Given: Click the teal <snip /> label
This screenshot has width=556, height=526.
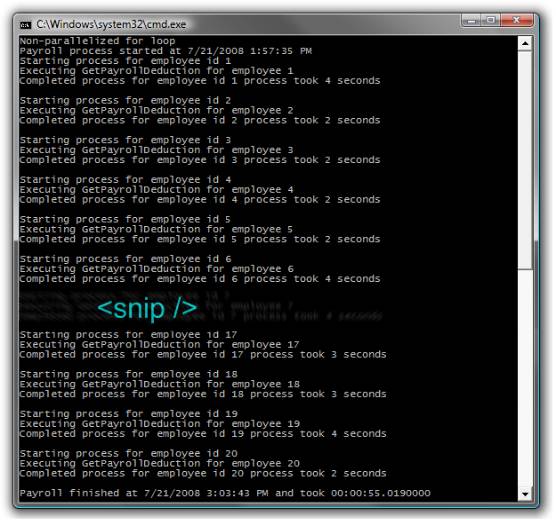Looking at the screenshot, I should tap(147, 309).
